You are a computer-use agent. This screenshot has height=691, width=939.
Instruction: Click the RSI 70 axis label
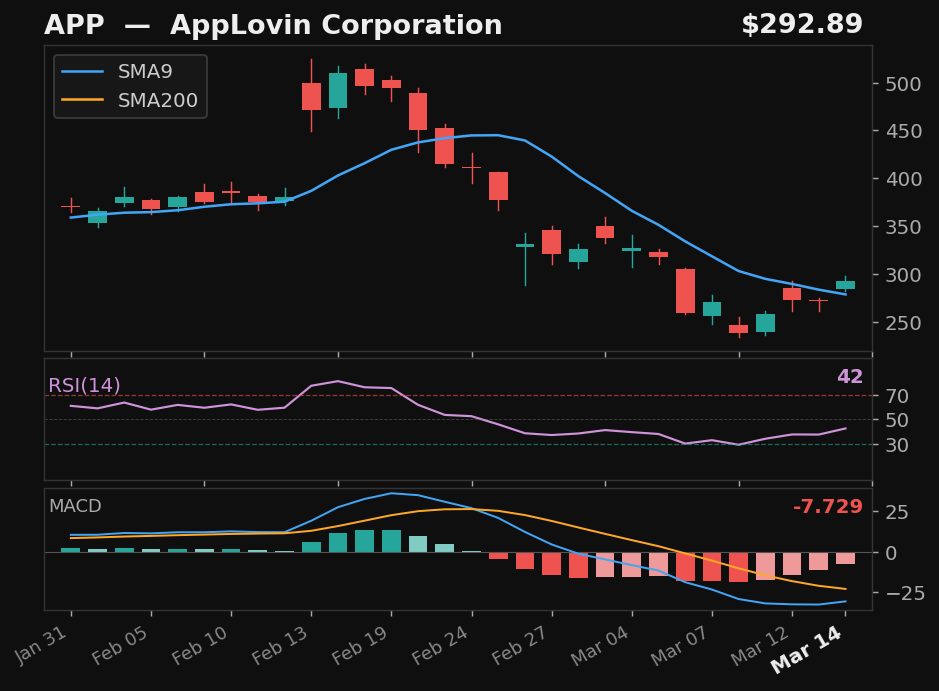coord(898,396)
